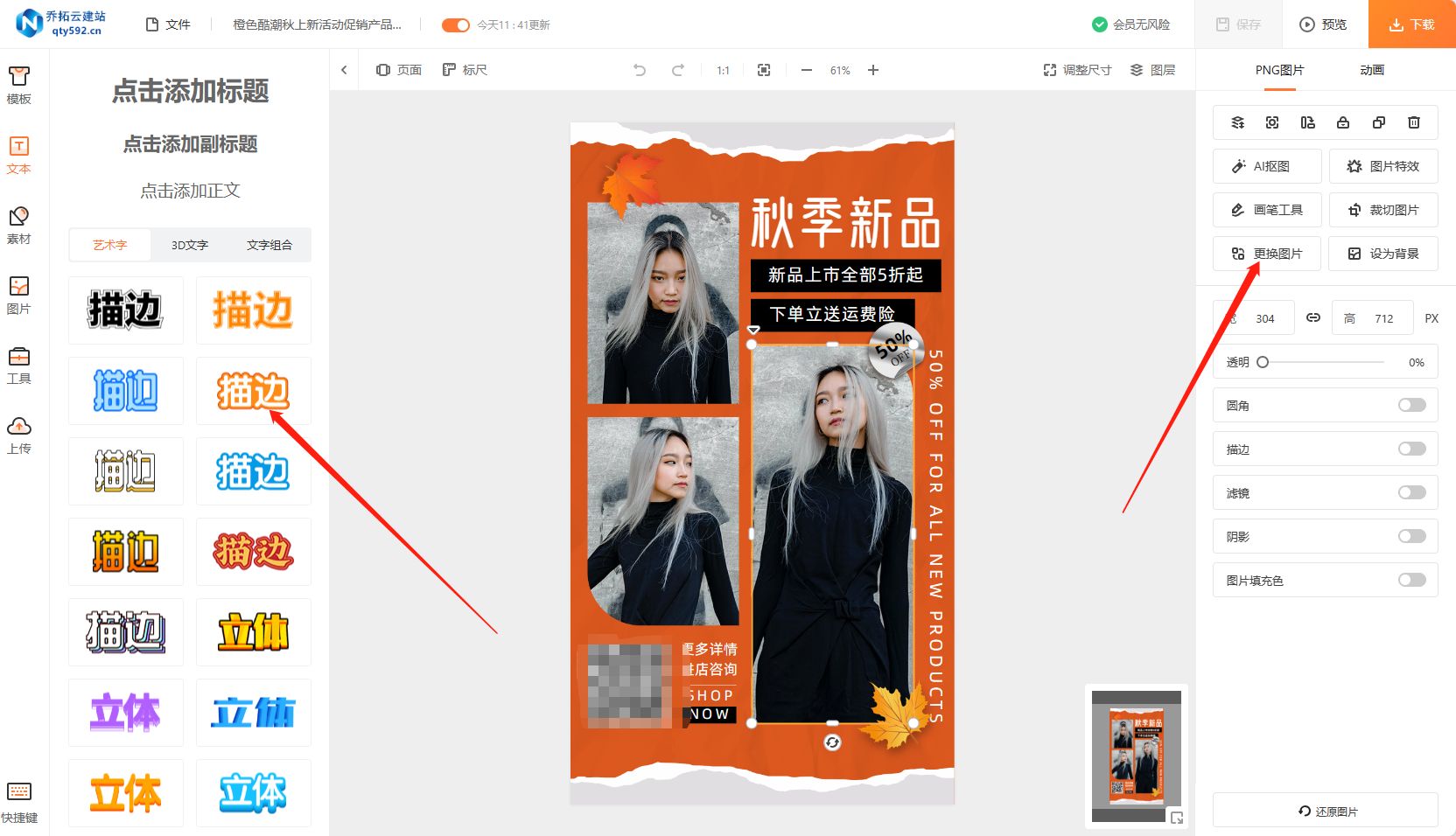
Task: Enable the 描边 stroke toggle in right panel
Action: pos(1412,449)
